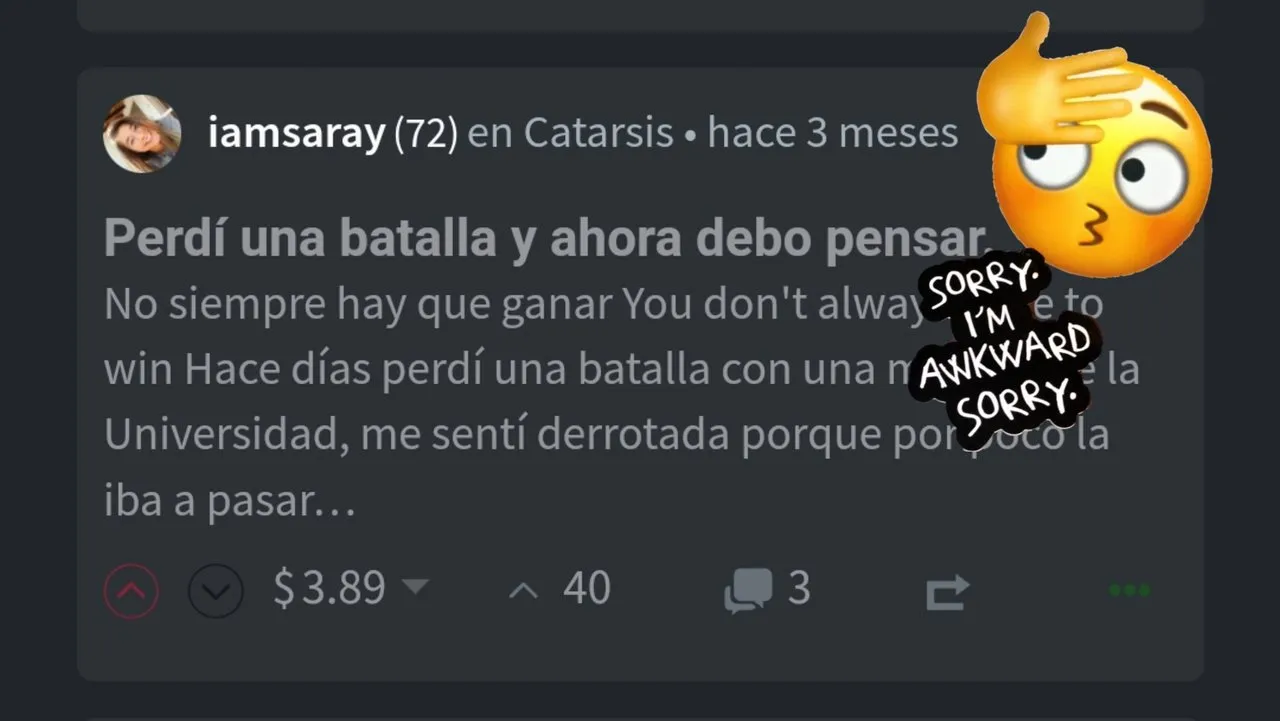
Task: Expand the payout details arrow beside $3.89
Action: pyautogui.click(x=414, y=586)
